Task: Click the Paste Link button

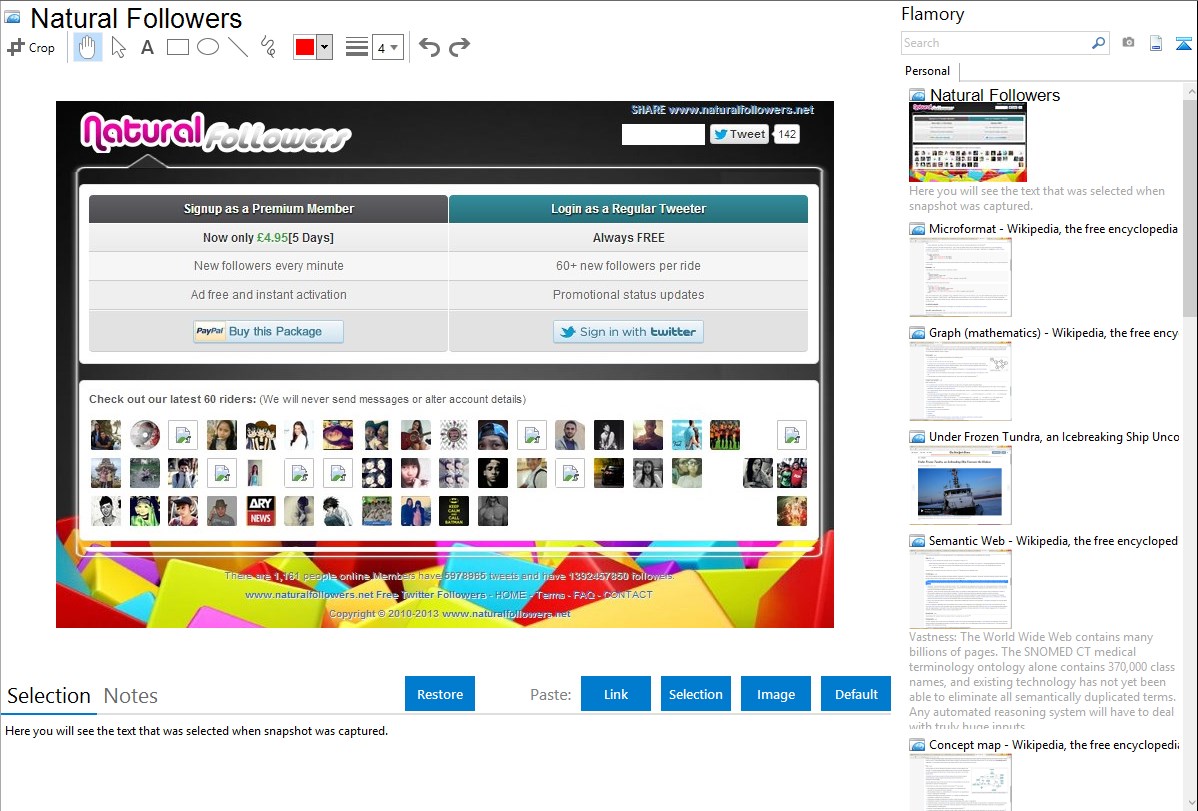Action: [616, 694]
